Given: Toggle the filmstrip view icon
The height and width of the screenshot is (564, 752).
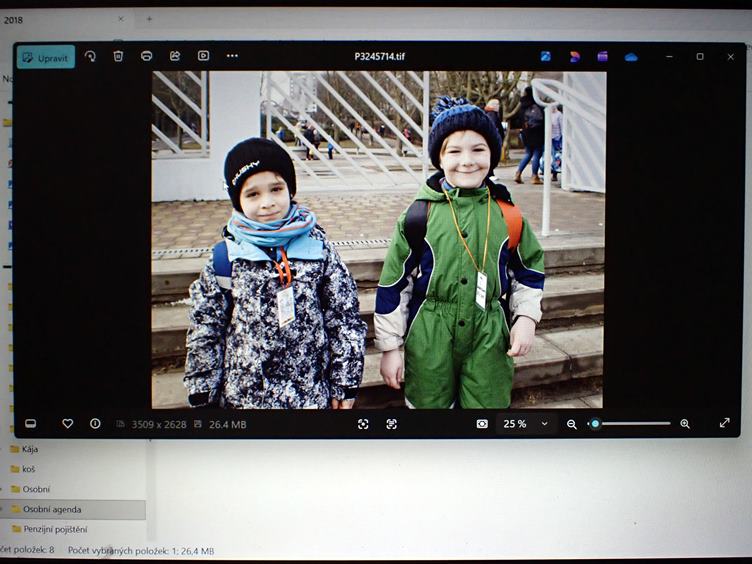Looking at the screenshot, I should (31, 424).
